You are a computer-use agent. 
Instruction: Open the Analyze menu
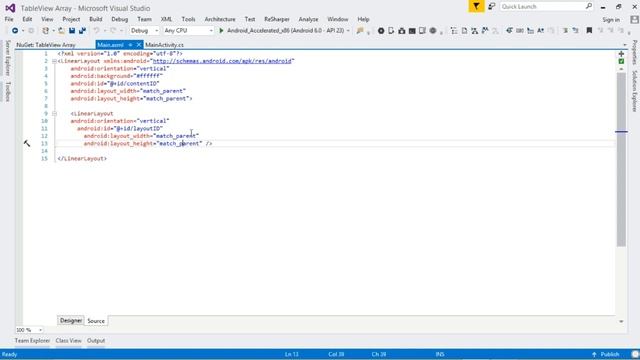point(308,19)
